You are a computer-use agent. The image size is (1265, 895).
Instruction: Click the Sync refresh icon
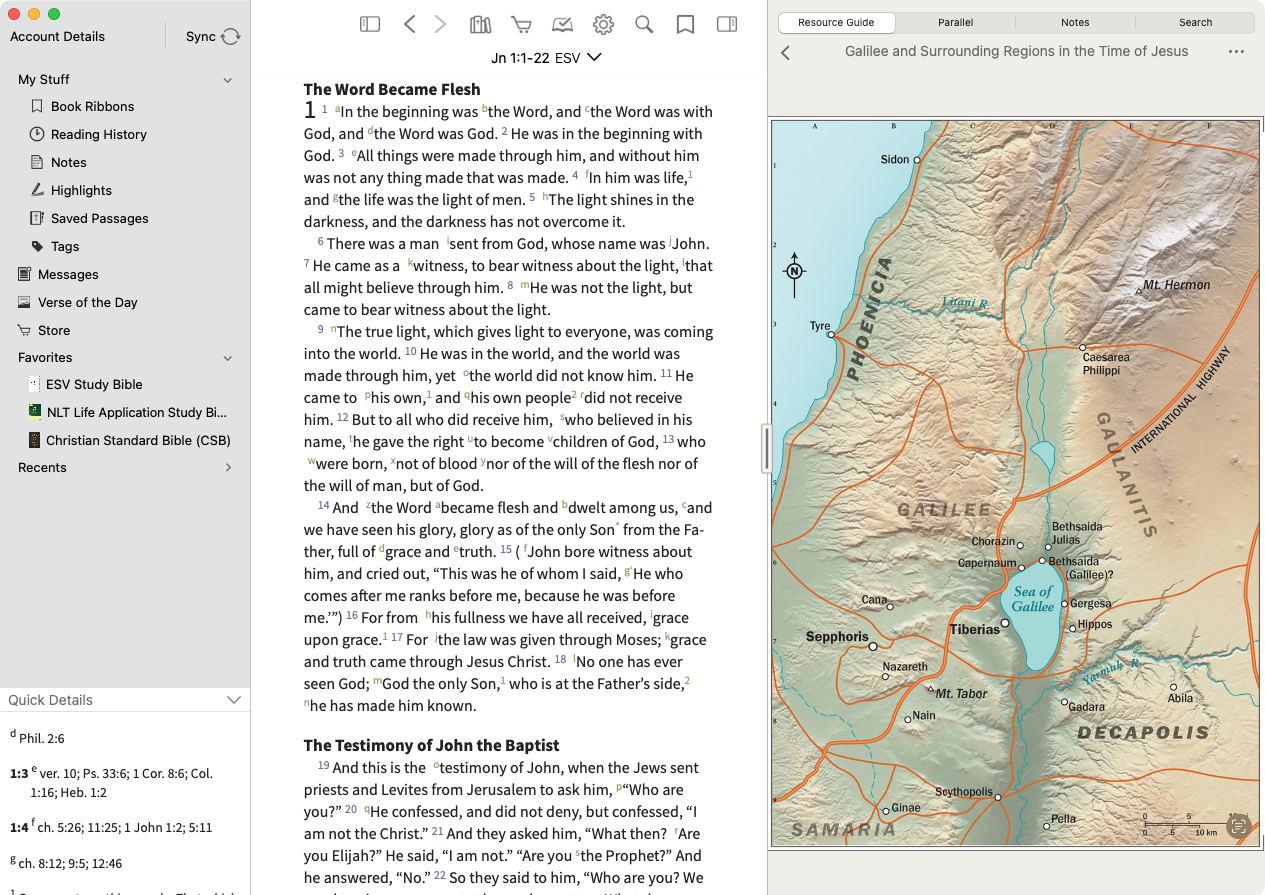point(231,37)
